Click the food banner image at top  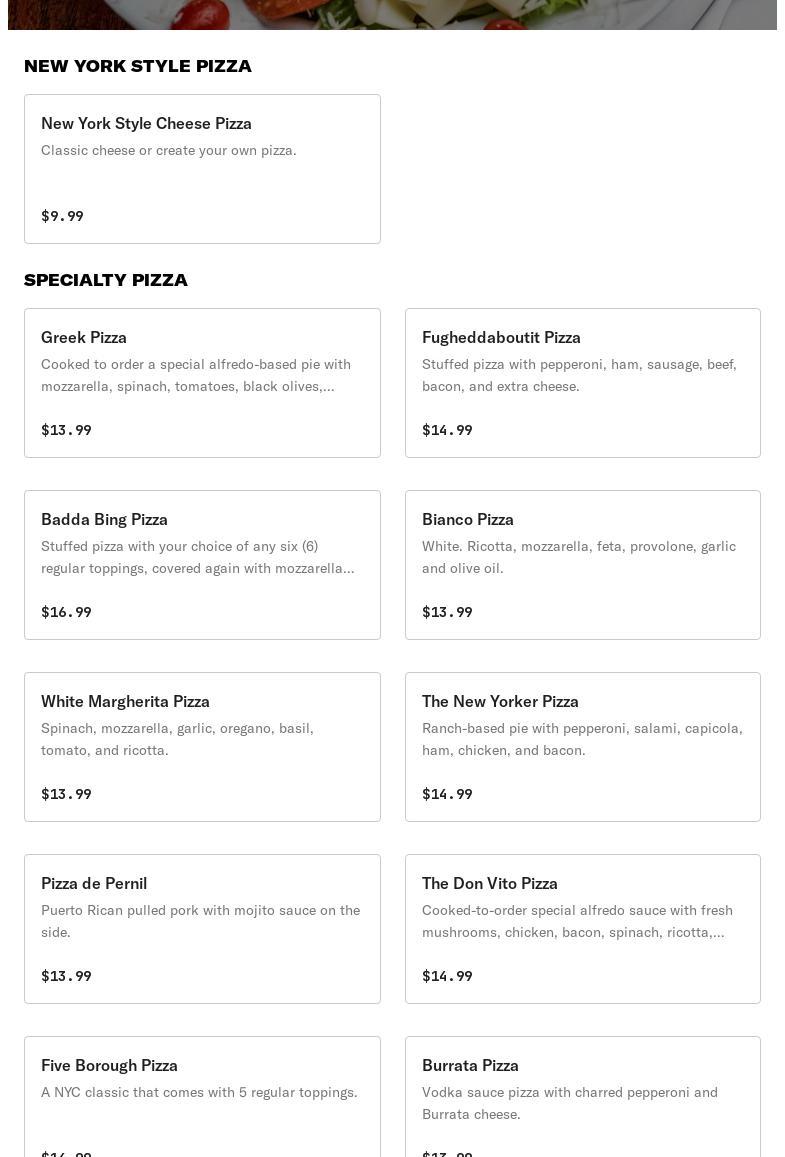point(392,14)
